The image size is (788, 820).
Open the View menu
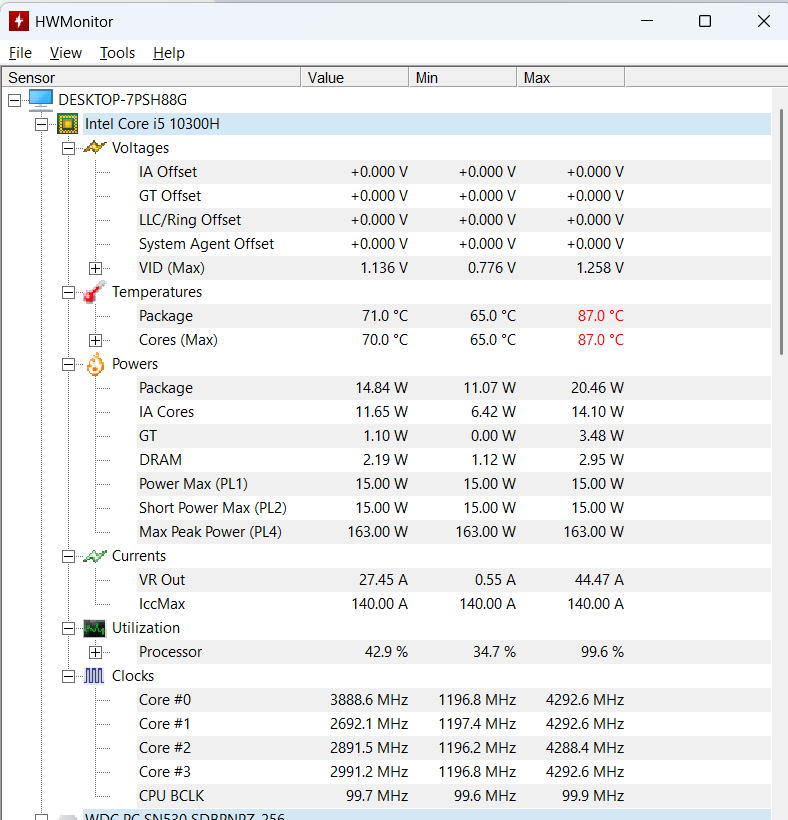pos(66,53)
